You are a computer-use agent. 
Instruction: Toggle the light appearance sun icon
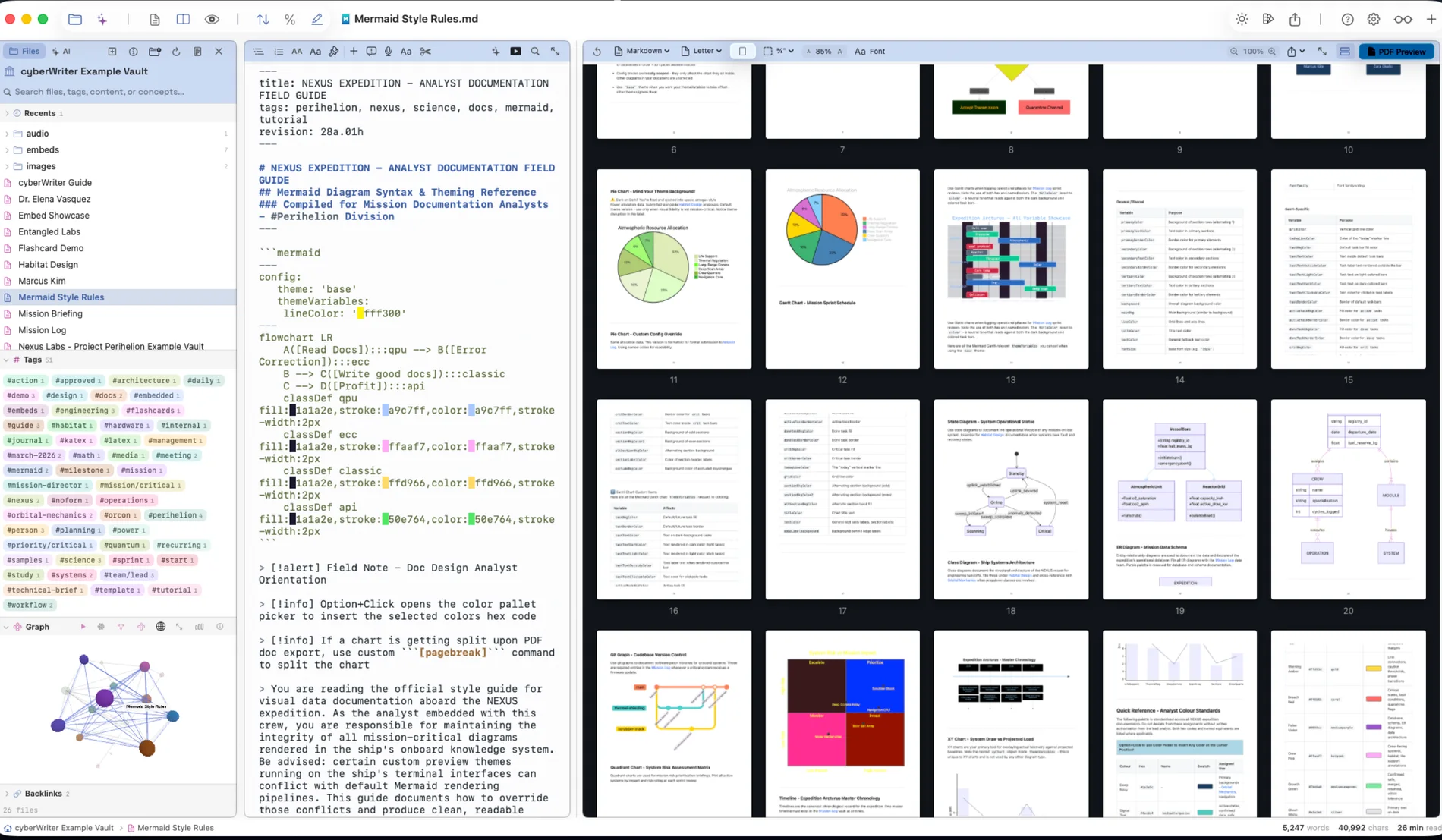1242,19
